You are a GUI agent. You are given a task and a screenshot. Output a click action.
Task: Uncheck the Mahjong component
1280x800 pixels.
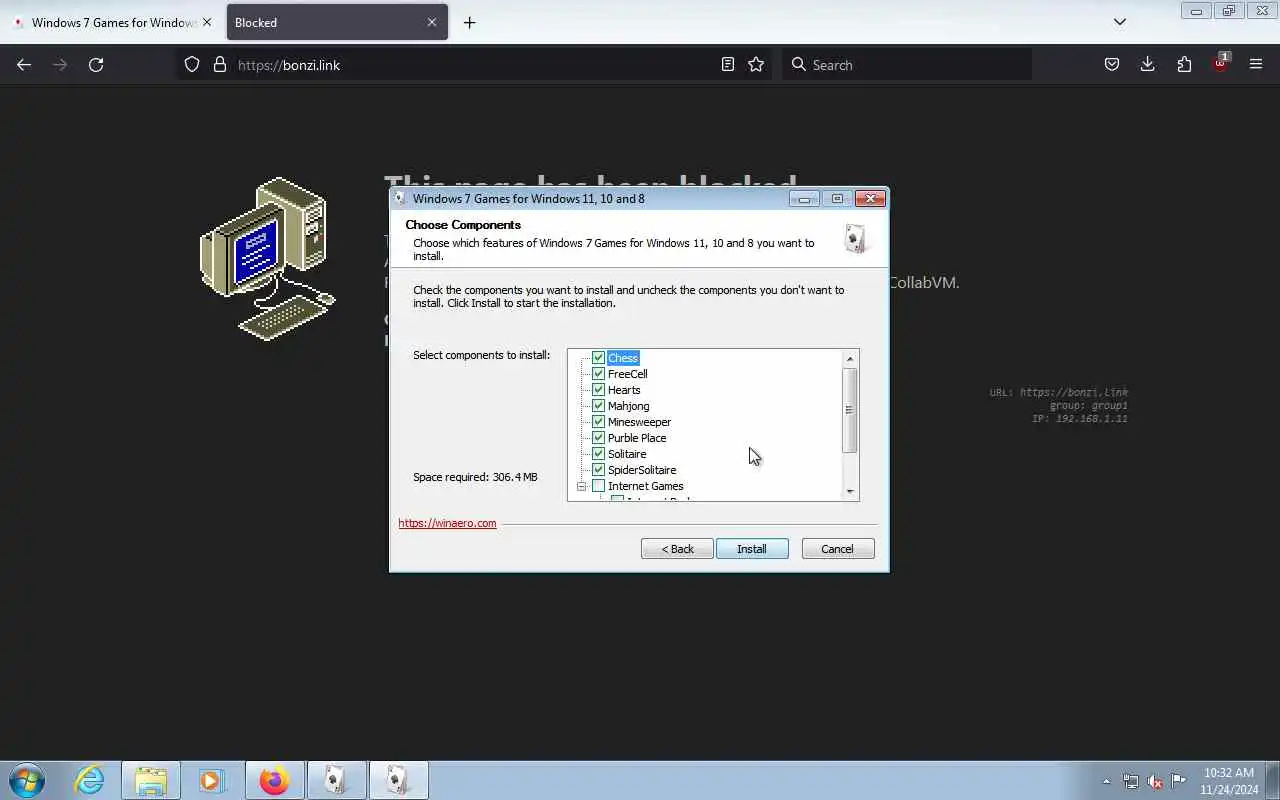click(598, 406)
